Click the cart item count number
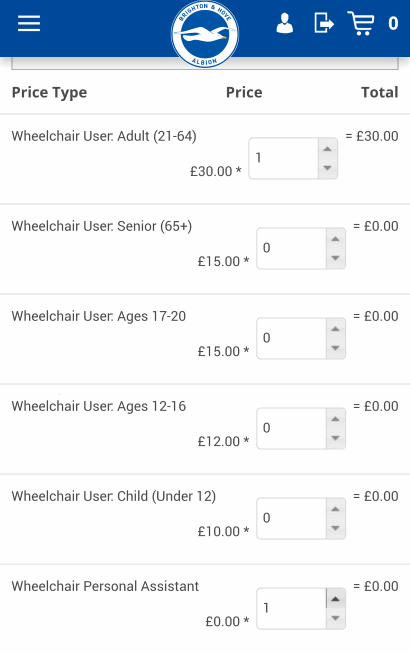410x653 pixels. pyautogui.click(x=393, y=23)
